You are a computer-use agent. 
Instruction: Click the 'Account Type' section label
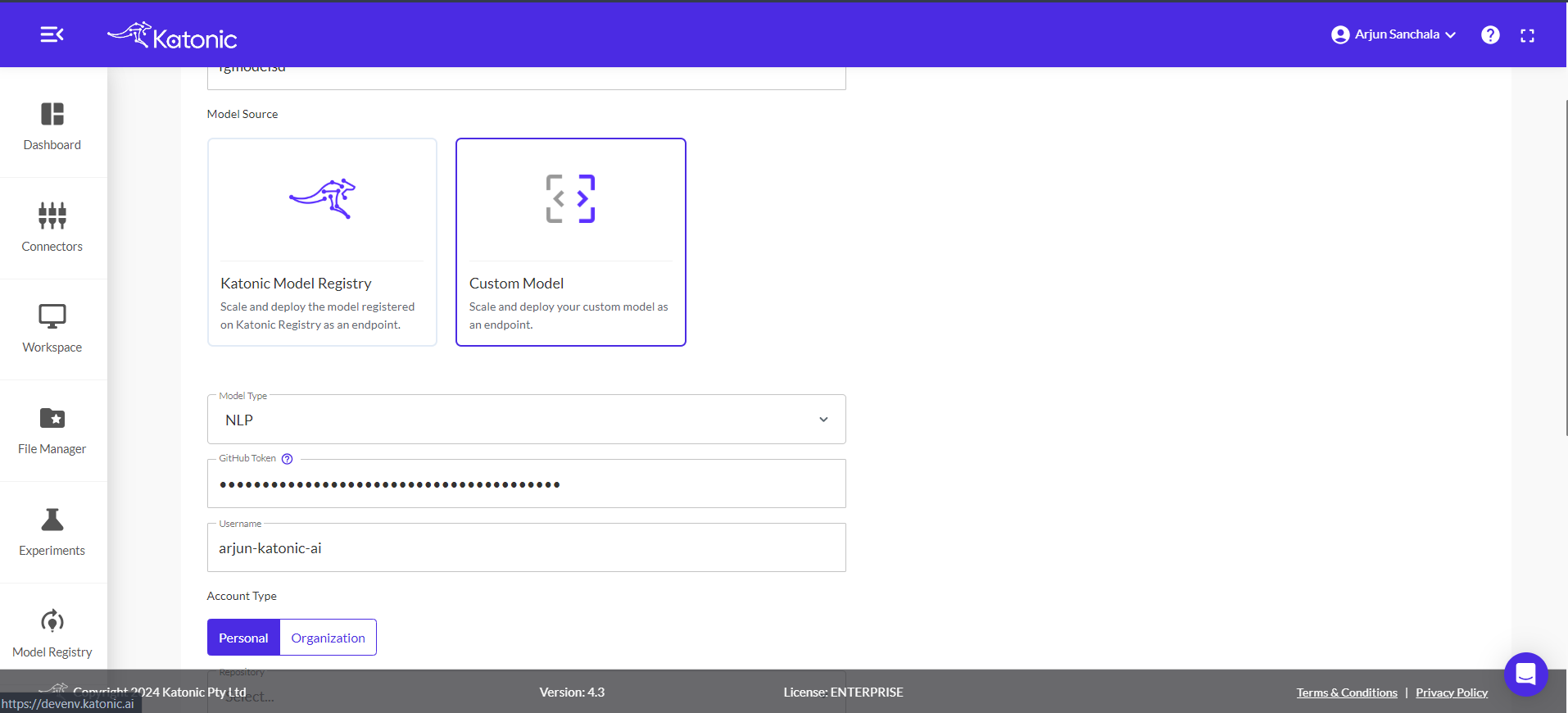point(242,596)
